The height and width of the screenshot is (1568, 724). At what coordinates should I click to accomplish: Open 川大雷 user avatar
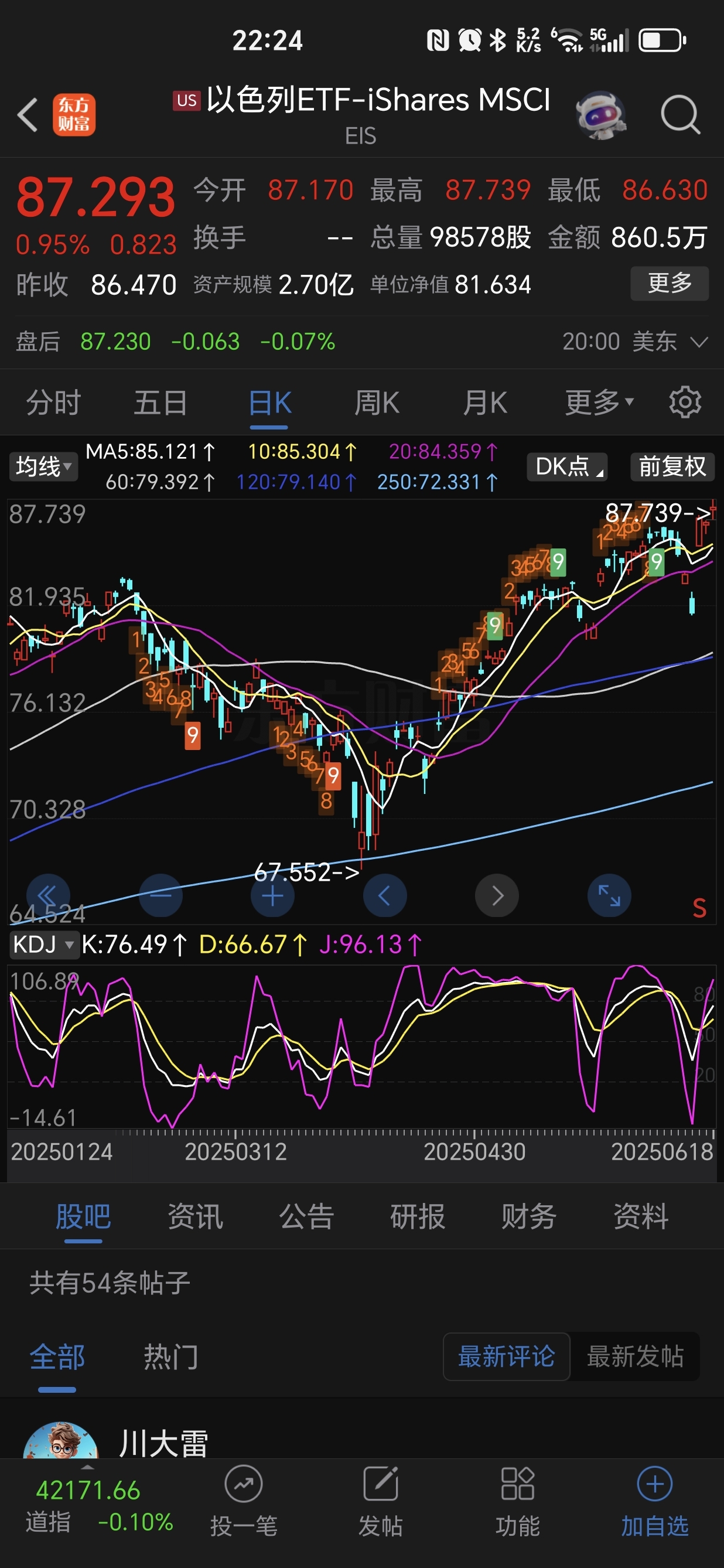(x=60, y=1440)
